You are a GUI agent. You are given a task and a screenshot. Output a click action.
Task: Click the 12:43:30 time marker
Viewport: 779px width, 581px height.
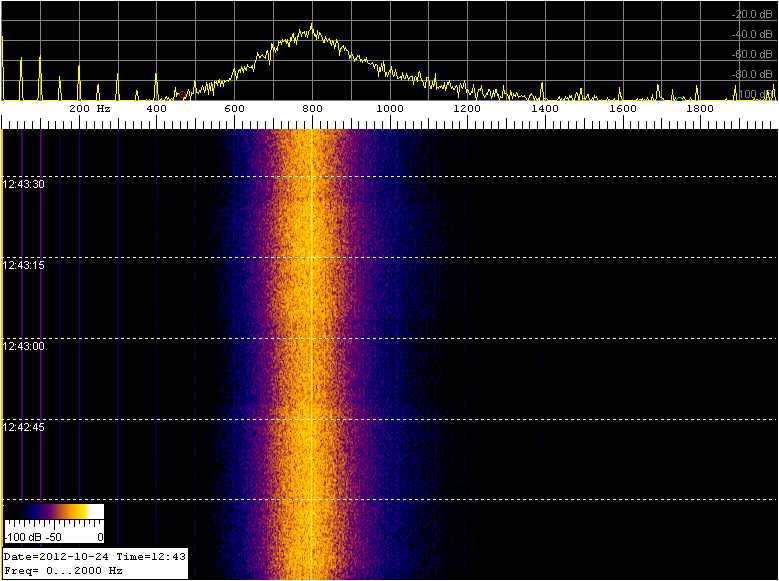point(23,185)
